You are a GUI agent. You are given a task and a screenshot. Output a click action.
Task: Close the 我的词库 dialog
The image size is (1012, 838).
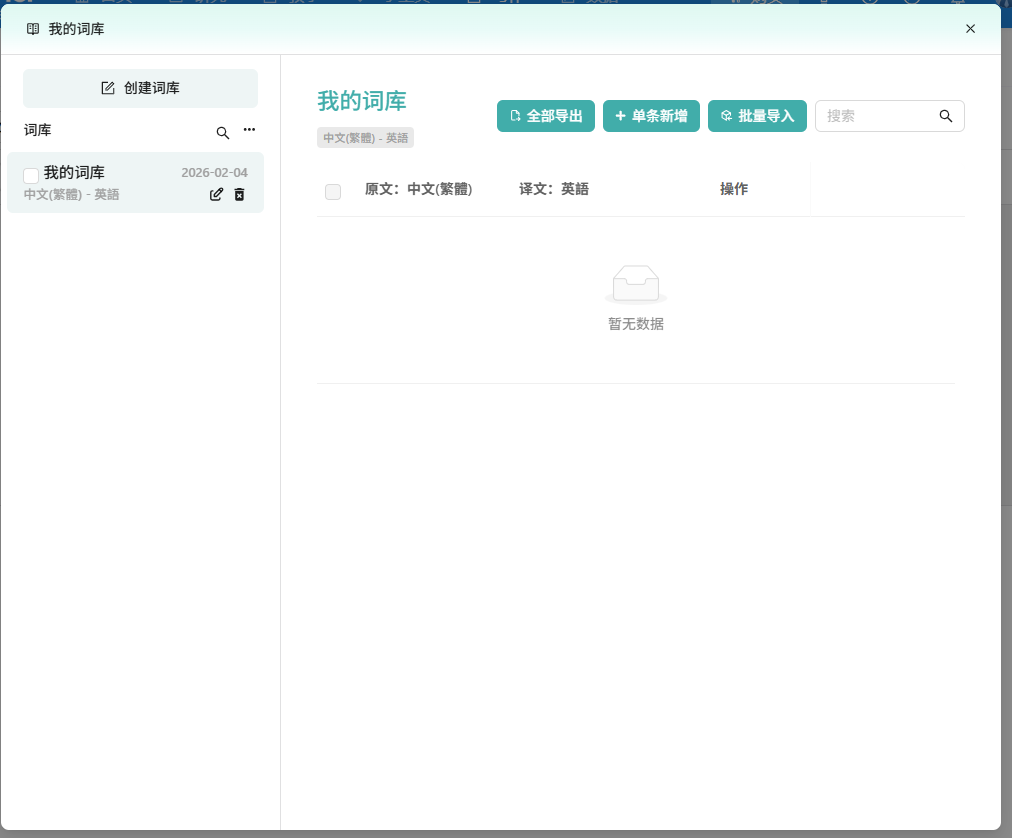tap(970, 29)
